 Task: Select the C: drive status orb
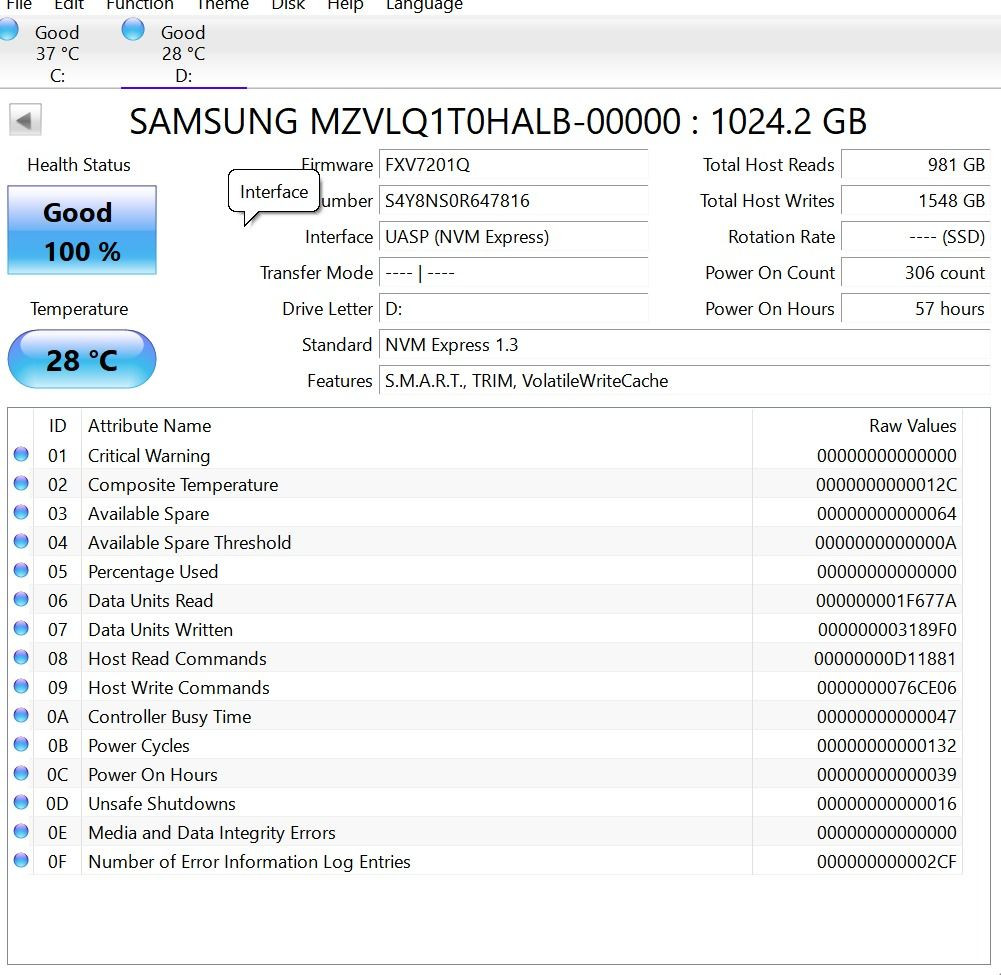(8, 29)
